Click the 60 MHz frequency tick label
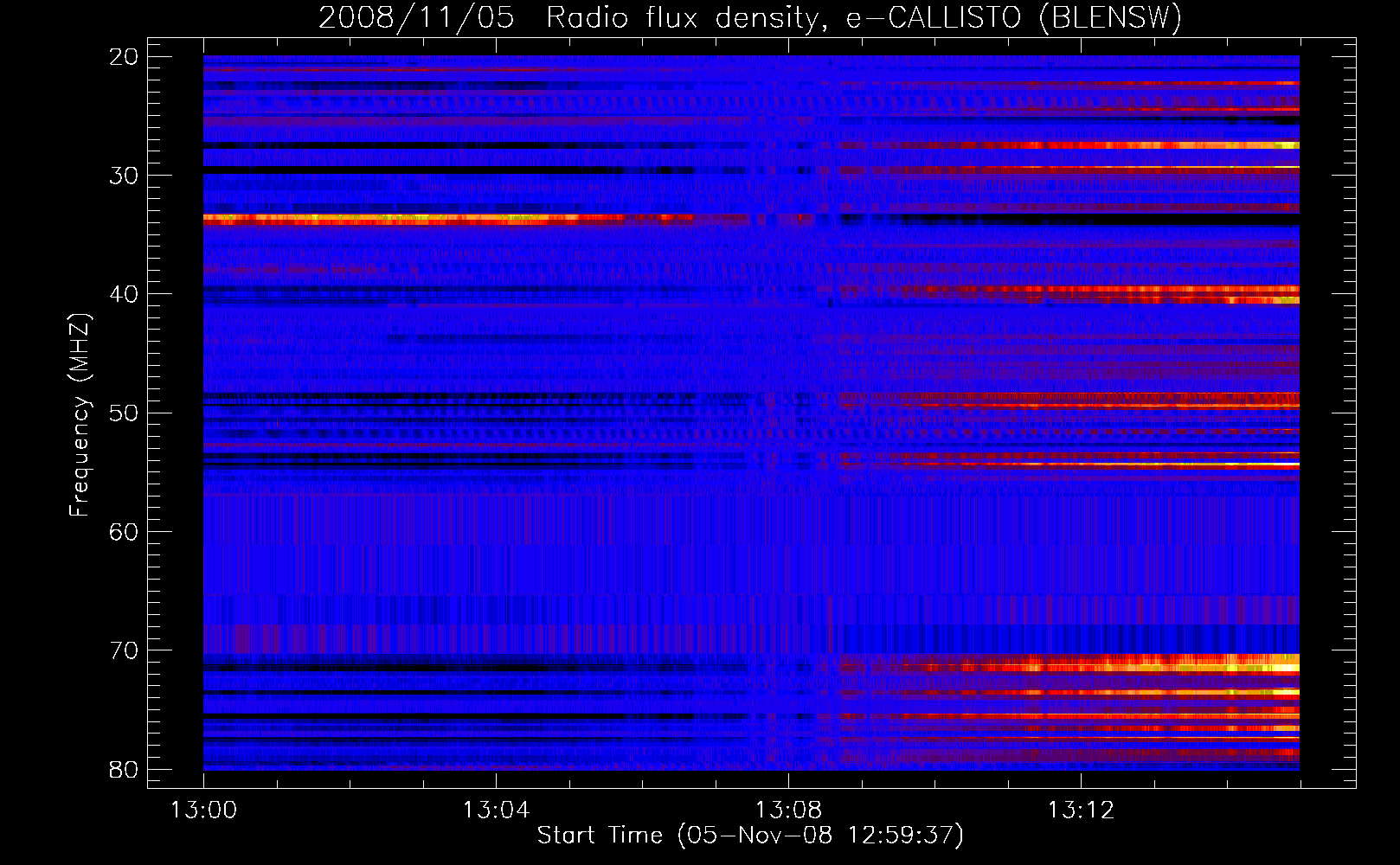1400x865 pixels. tap(125, 531)
